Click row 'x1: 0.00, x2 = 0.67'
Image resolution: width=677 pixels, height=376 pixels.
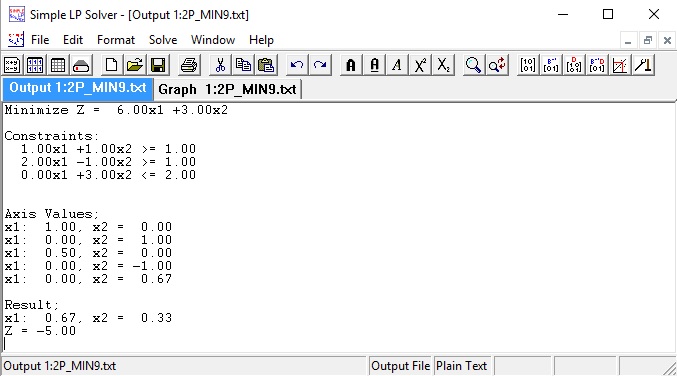tap(88, 279)
